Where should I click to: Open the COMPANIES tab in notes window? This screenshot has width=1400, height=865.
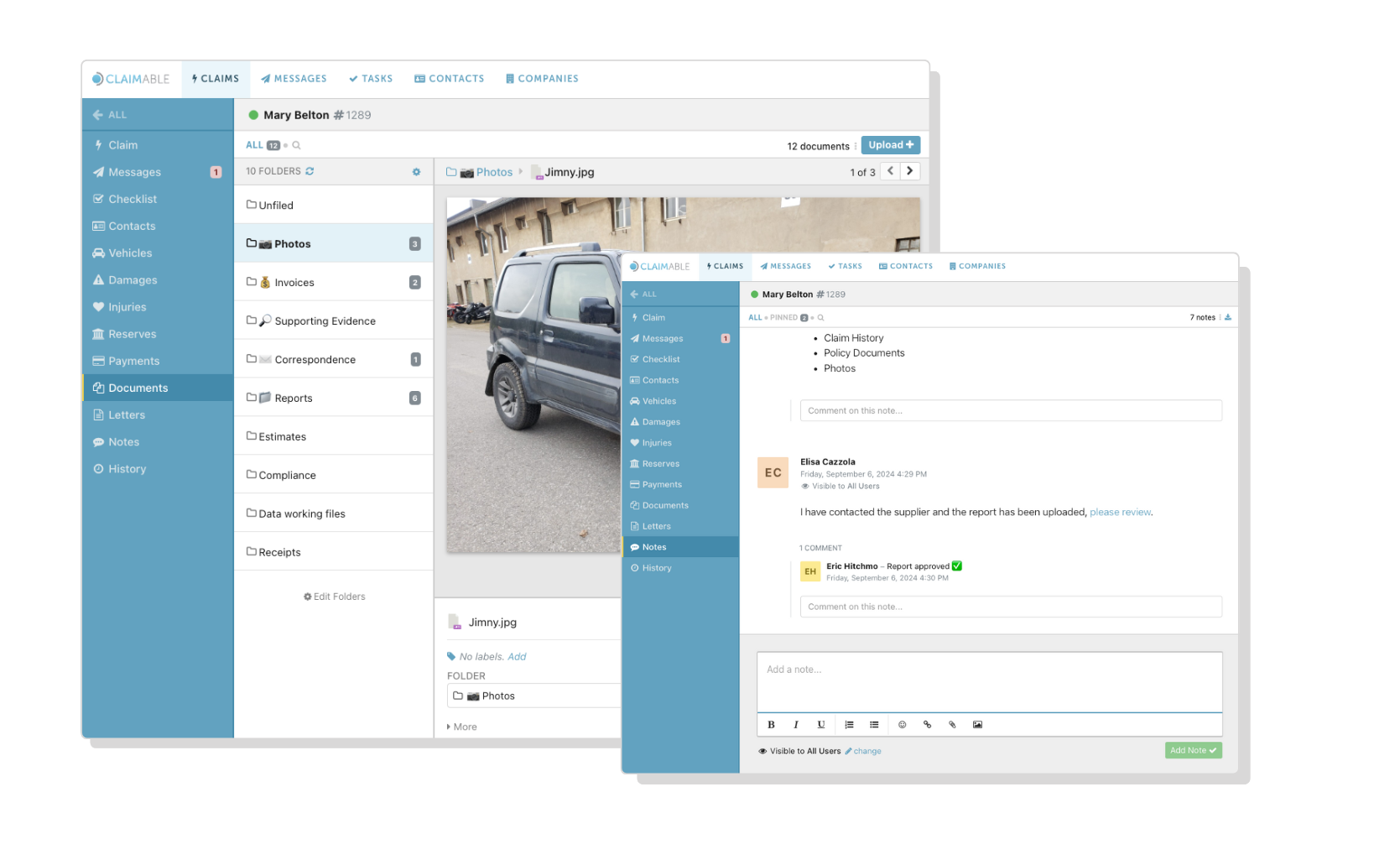click(x=977, y=266)
